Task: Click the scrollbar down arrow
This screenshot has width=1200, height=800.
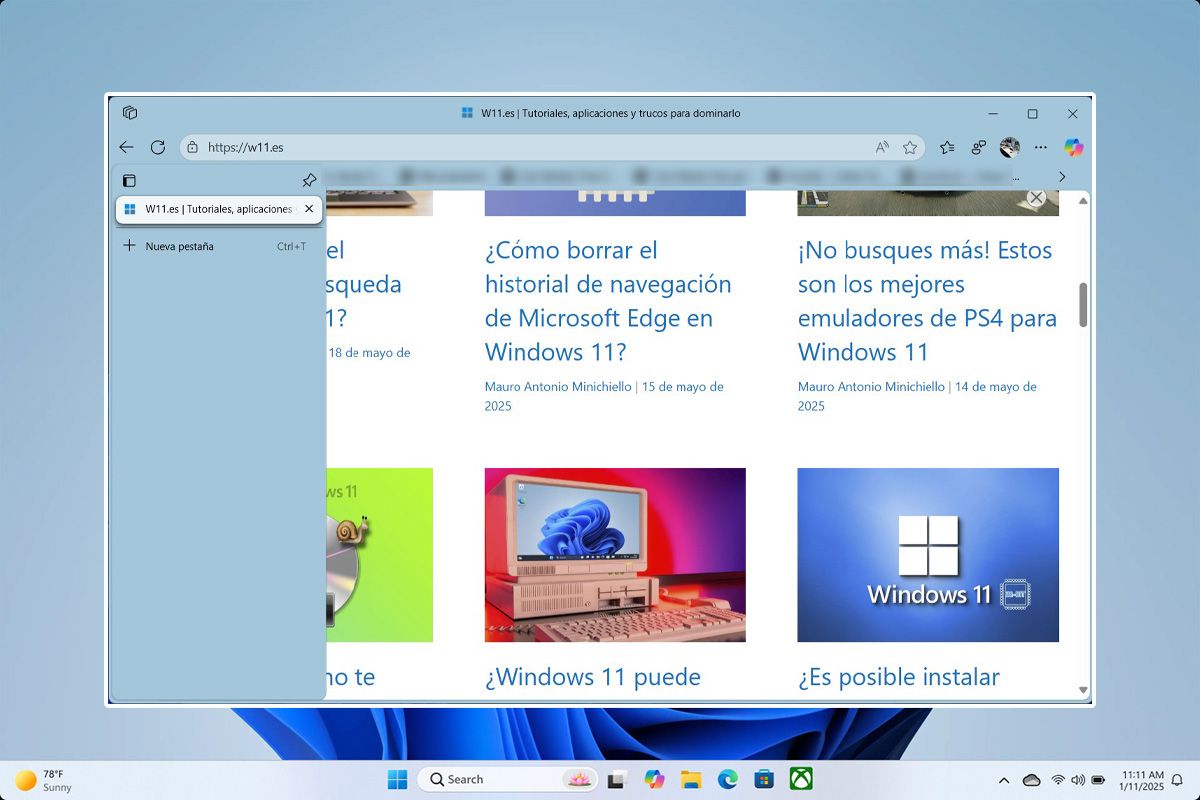Action: pyautogui.click(x=1083, y=690)
